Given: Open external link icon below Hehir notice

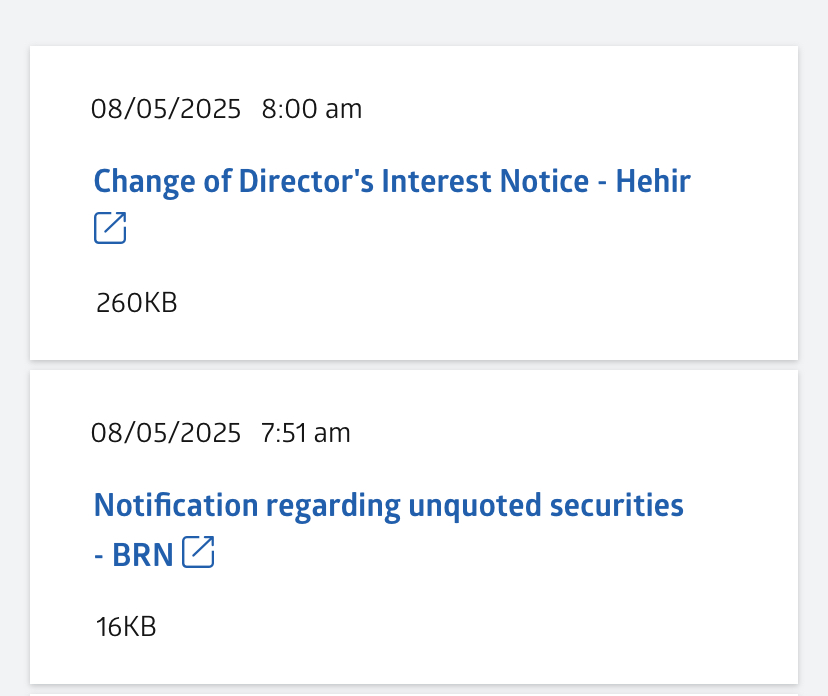Looking at the screenshot, I should point(110,228).
